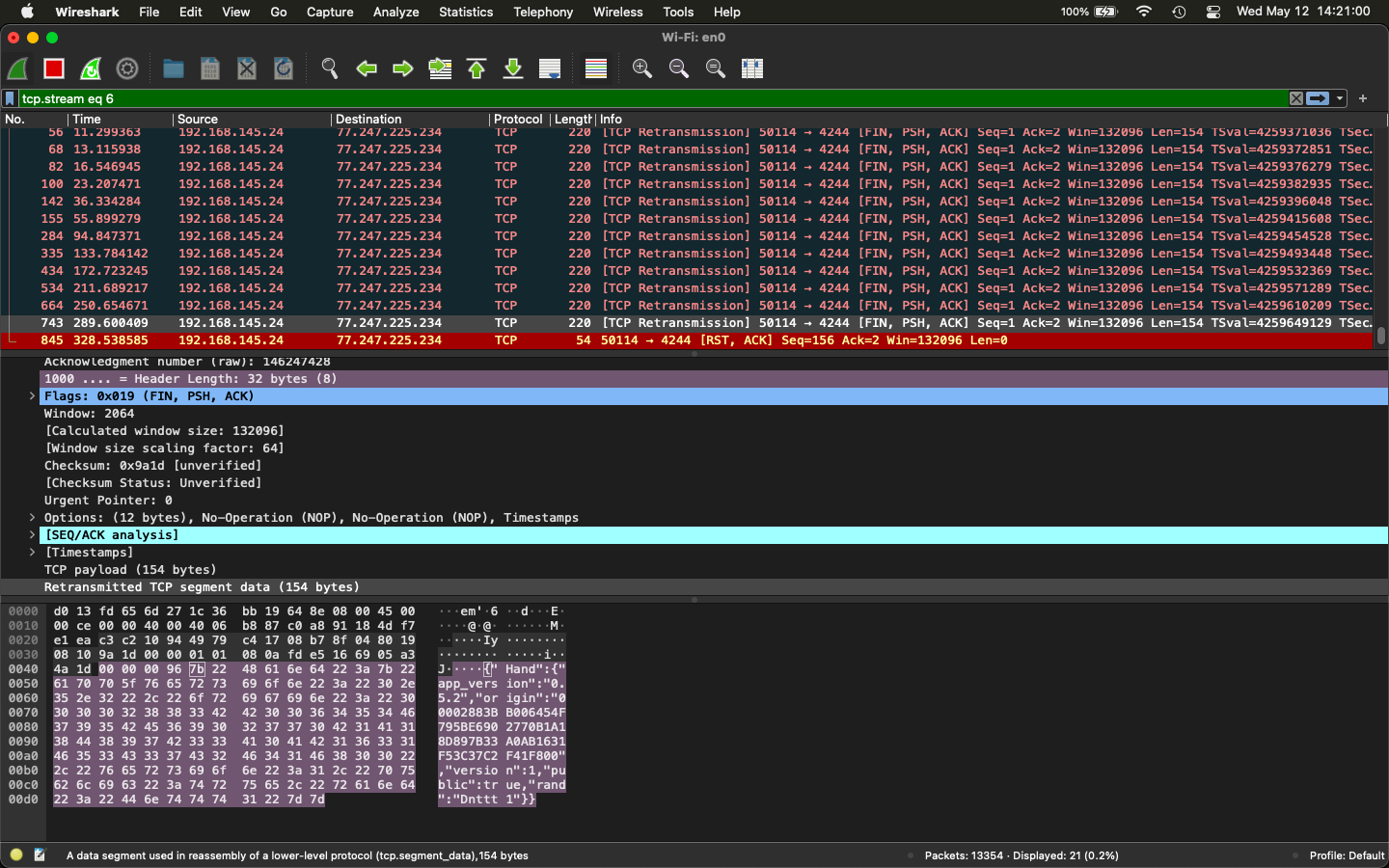Open the Telephony menu
This screenshot has width=1389, height=868.
point(542,12)
